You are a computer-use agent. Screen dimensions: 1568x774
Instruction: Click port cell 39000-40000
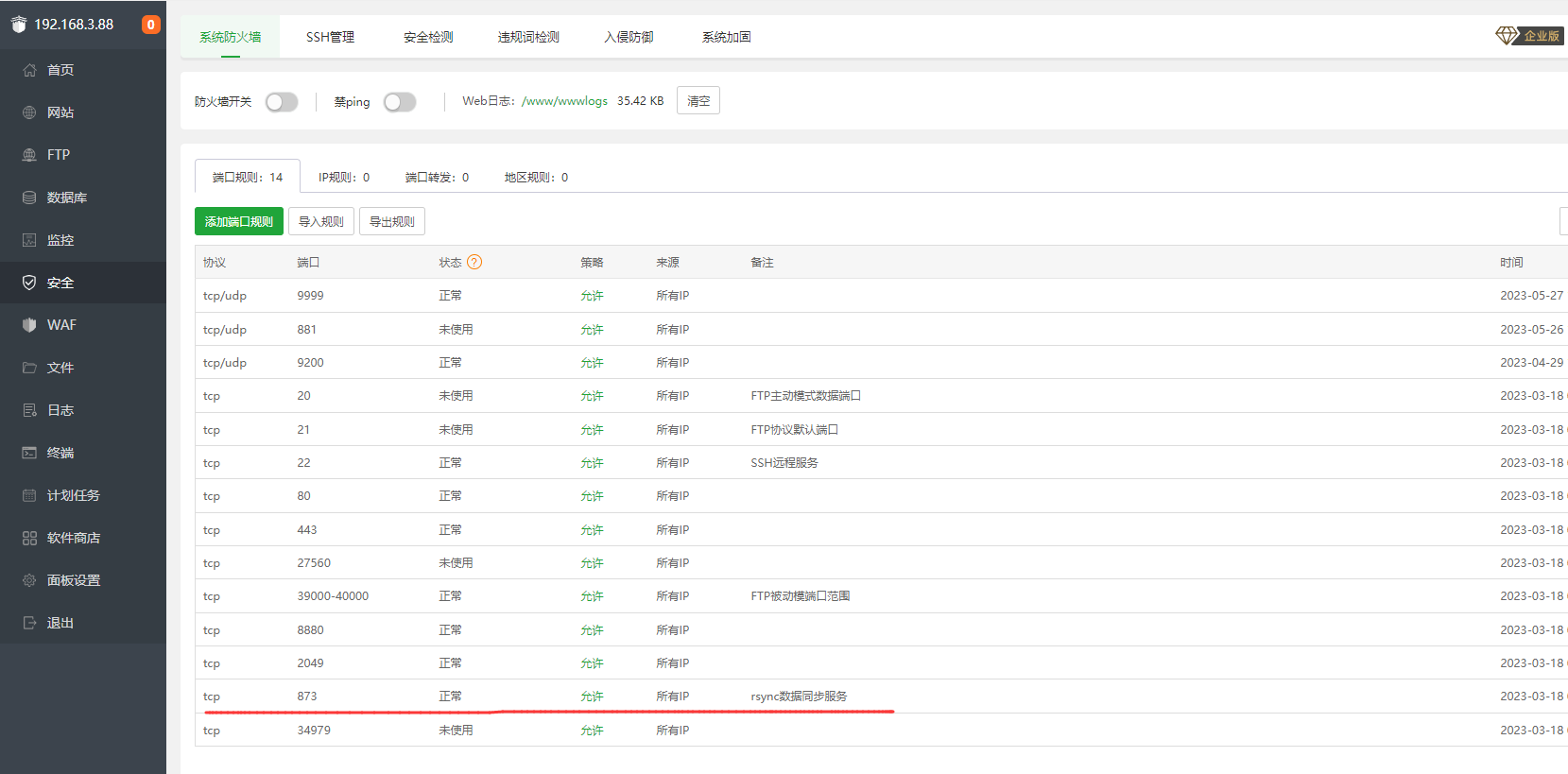point(333,596)
